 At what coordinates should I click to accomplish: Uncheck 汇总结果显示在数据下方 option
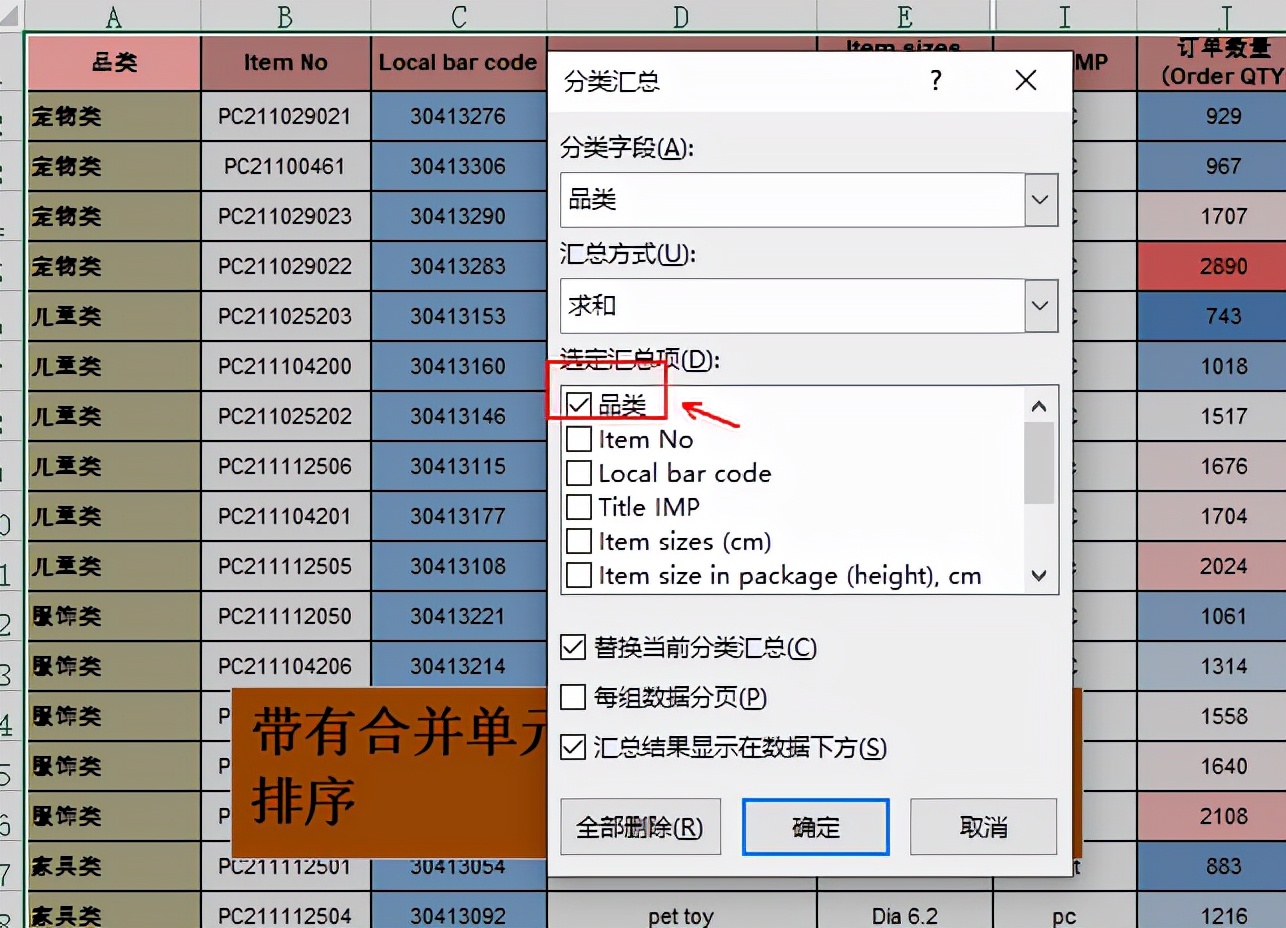[573, 748]
